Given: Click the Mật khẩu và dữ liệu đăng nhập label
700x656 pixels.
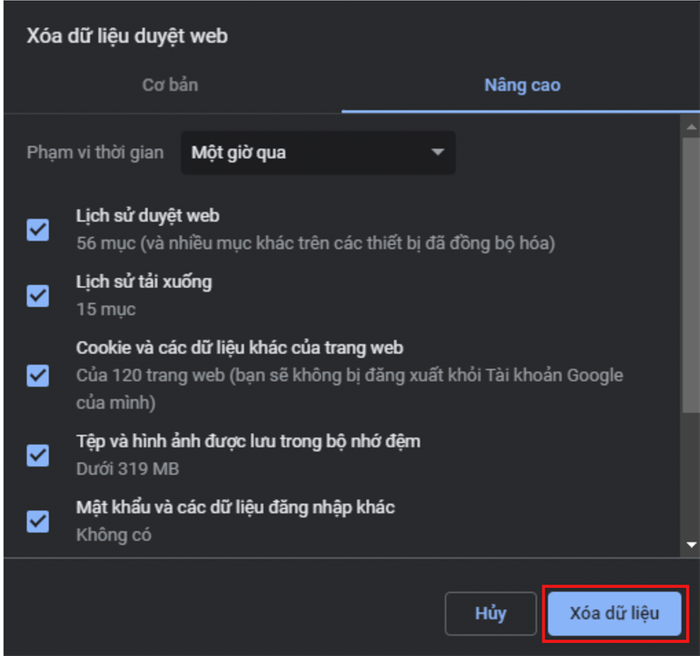Looking at the screenshot, I should point(235,508).
